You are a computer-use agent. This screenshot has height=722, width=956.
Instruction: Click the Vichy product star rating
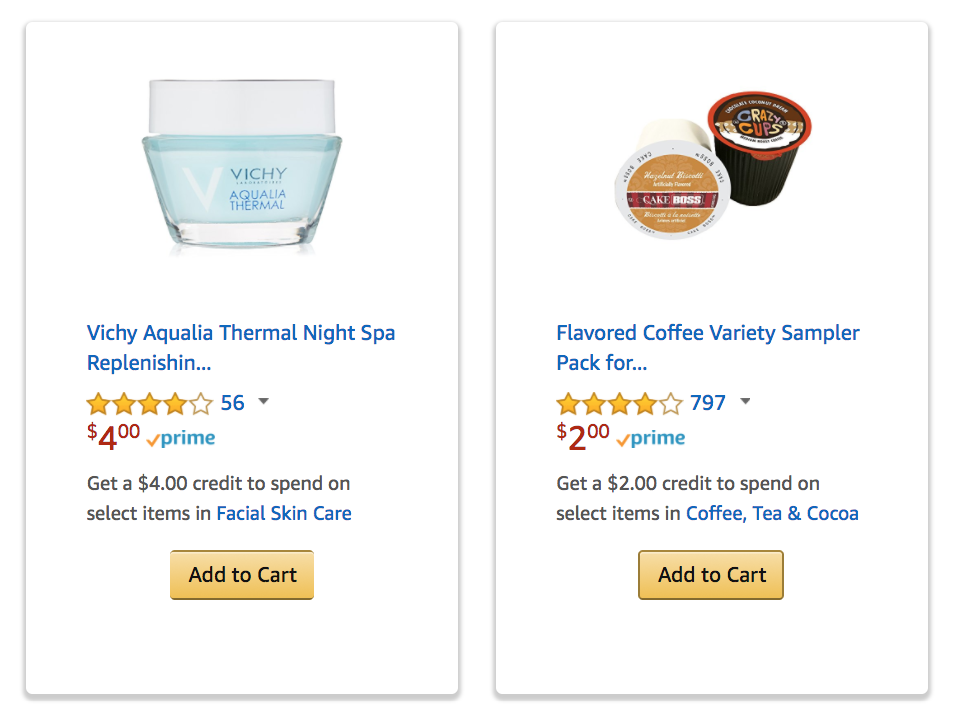tap(149, 404)
